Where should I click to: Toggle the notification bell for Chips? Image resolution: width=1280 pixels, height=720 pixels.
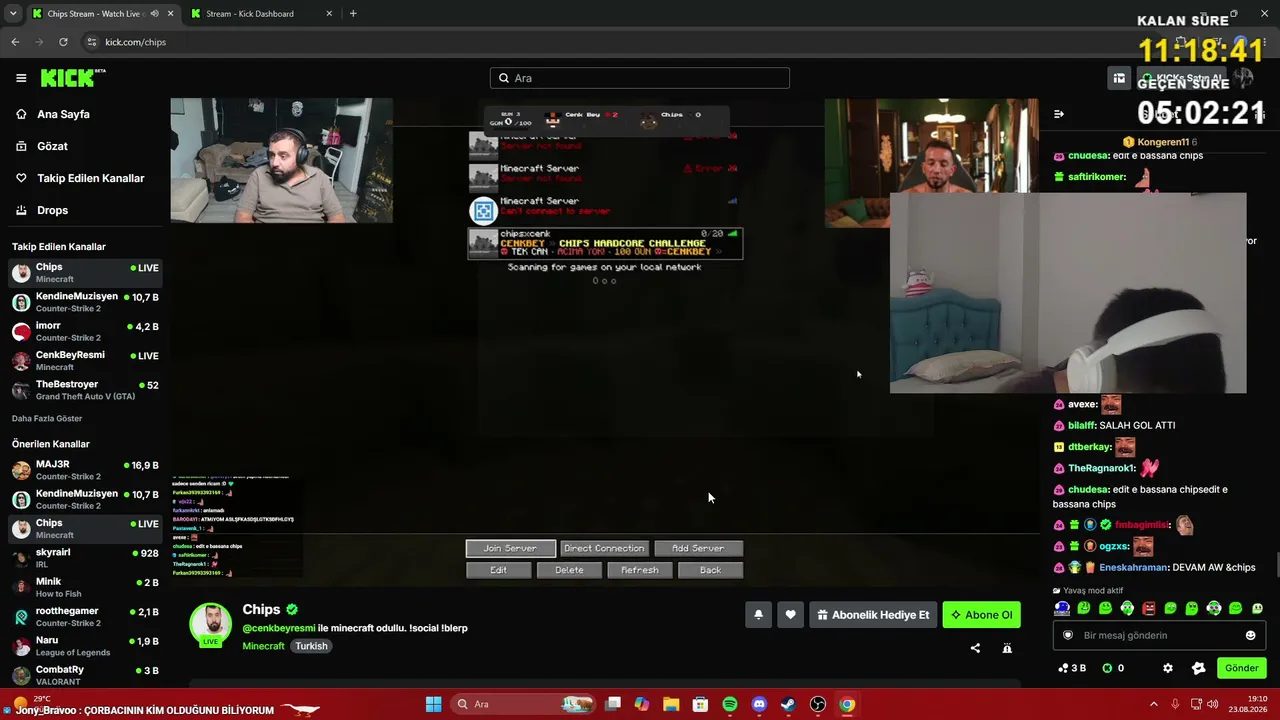[758, 615]
